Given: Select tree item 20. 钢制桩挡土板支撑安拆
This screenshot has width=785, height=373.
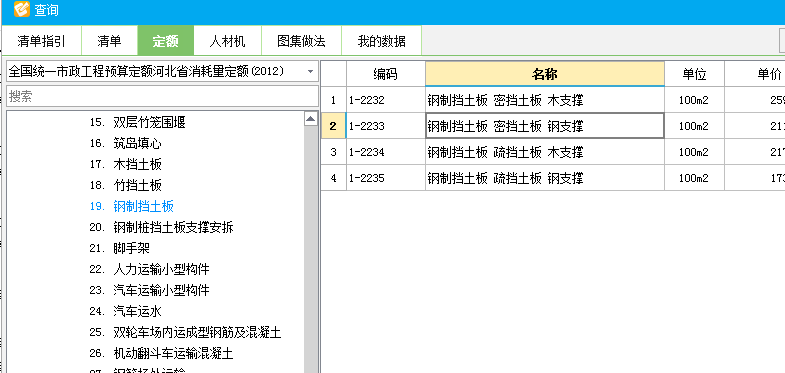Looking at the screenshot, I should [161, 227].
